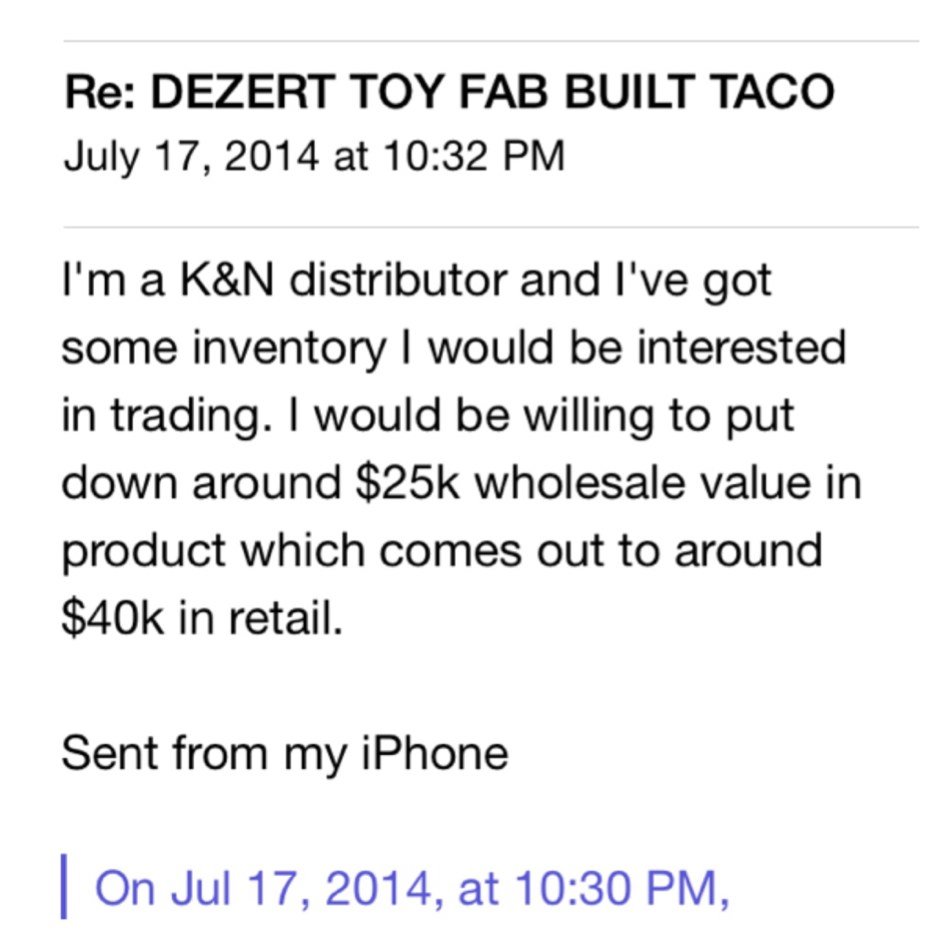Tap the subject line "Re: DEZERT TOY FAB BUILT TACO"

click(x=449, y=92)
